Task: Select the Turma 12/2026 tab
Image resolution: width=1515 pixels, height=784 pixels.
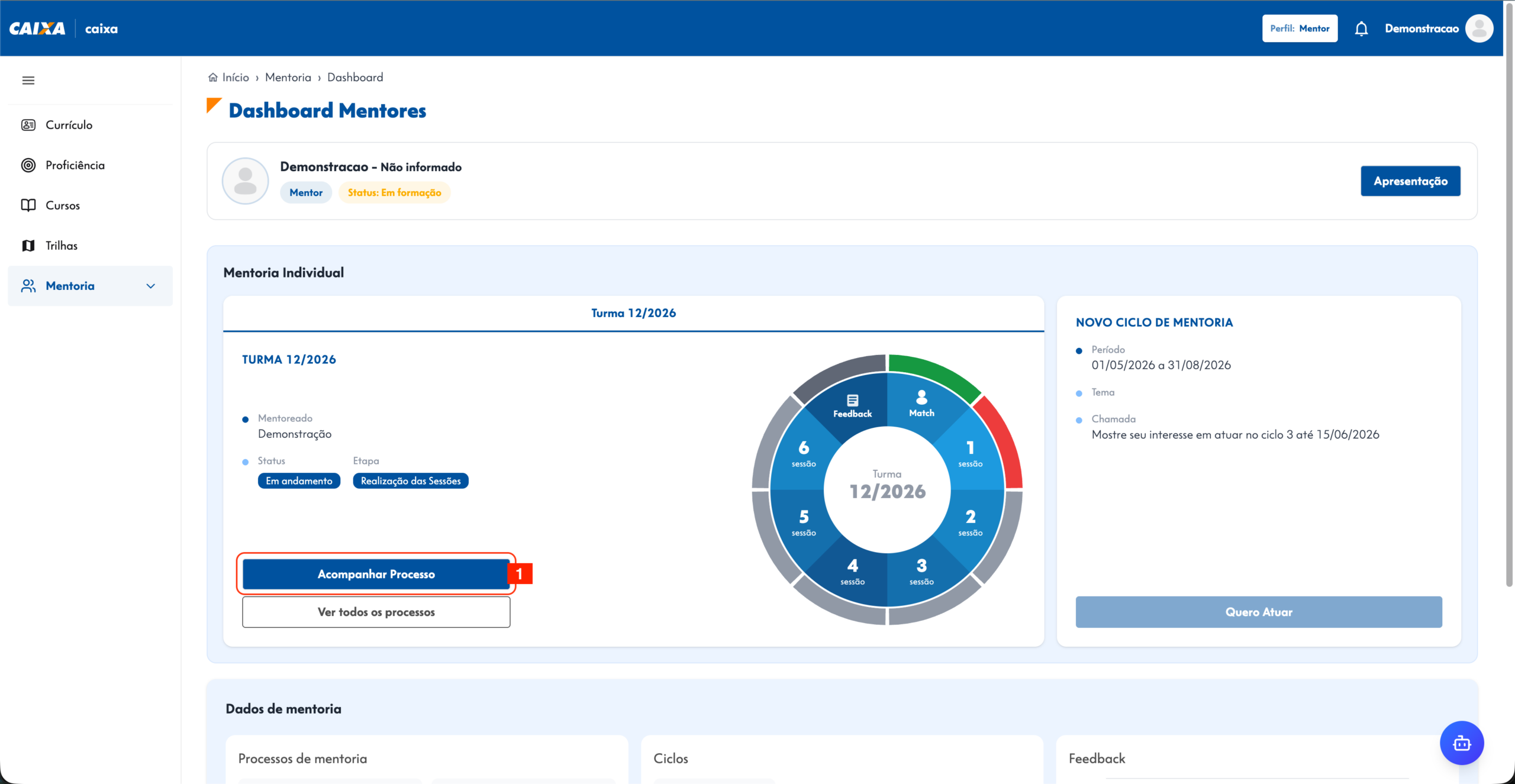Action: (x=633, y=313)
